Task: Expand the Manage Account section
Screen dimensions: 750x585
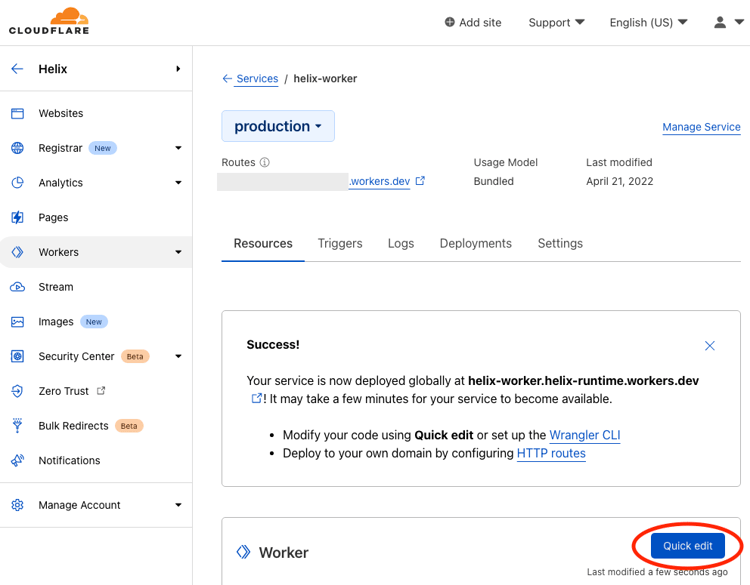Action: click(x=96, y=505)
